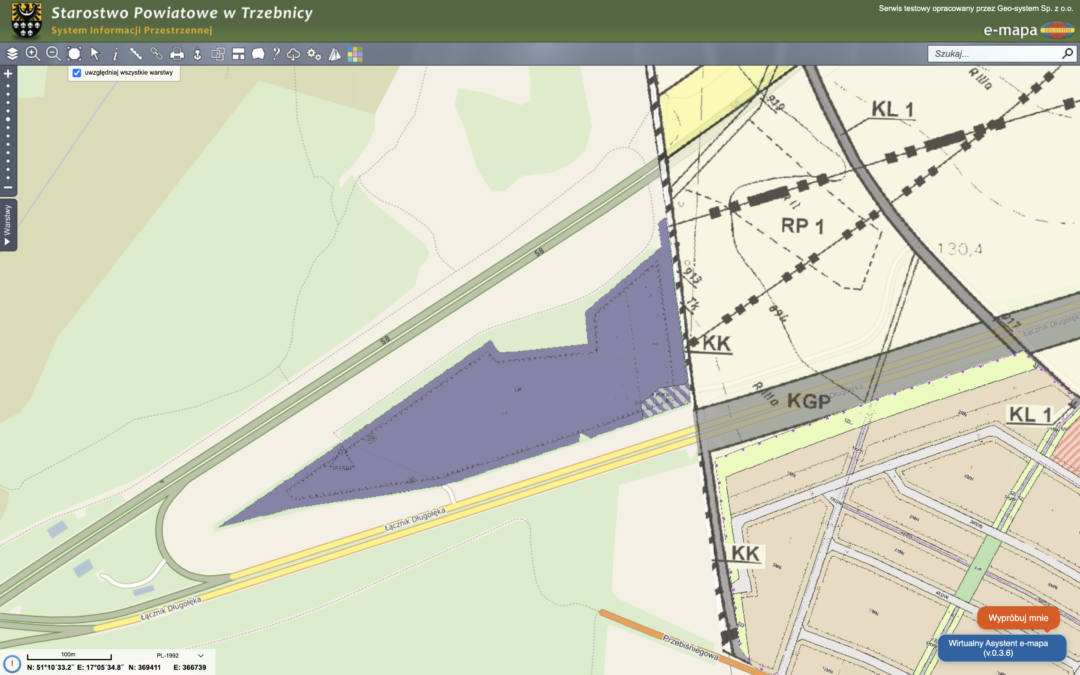Image resolution: width=1080 pixels, height=675 pixels.
Task: Open Wirtualny Asystent e-mapa button
Action: [1002, 648]
